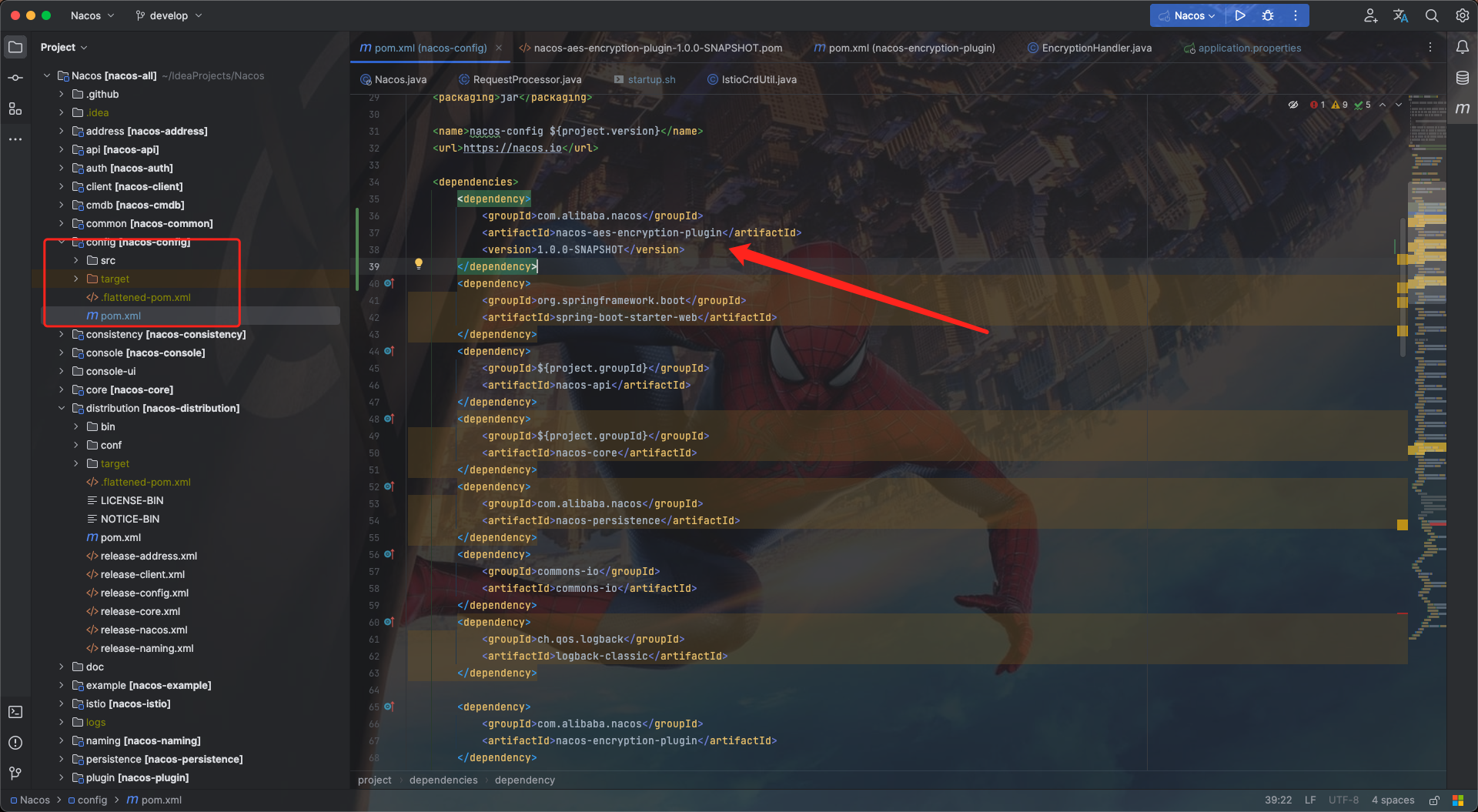Debug the Nacos configuration
The height and width of the screenshot is (812, 1478).
click(1268, 15)
